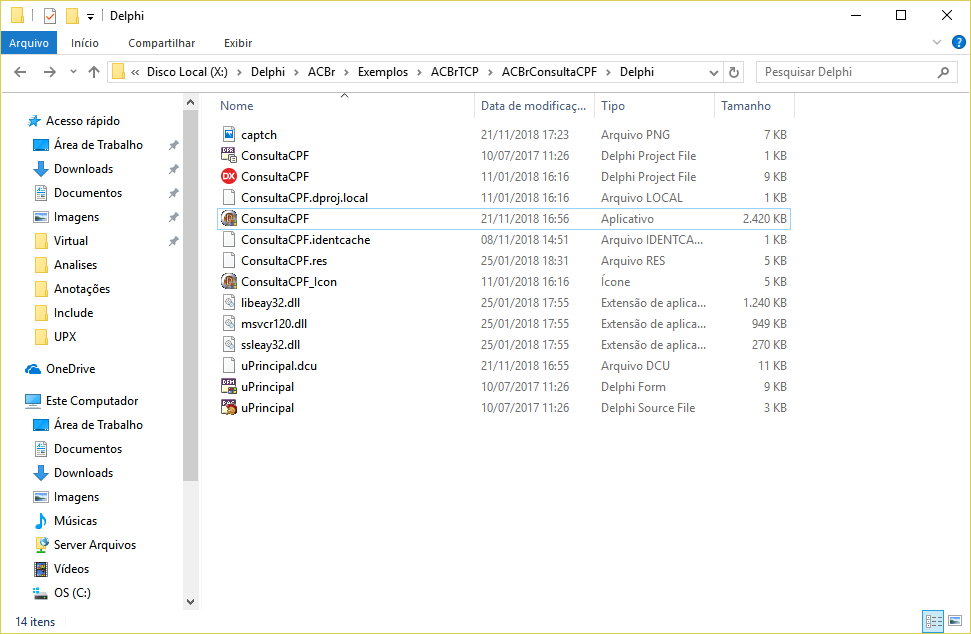Expand the ribbon with the chevron
This screenshot has height=634, width=971.
(937, 42)
